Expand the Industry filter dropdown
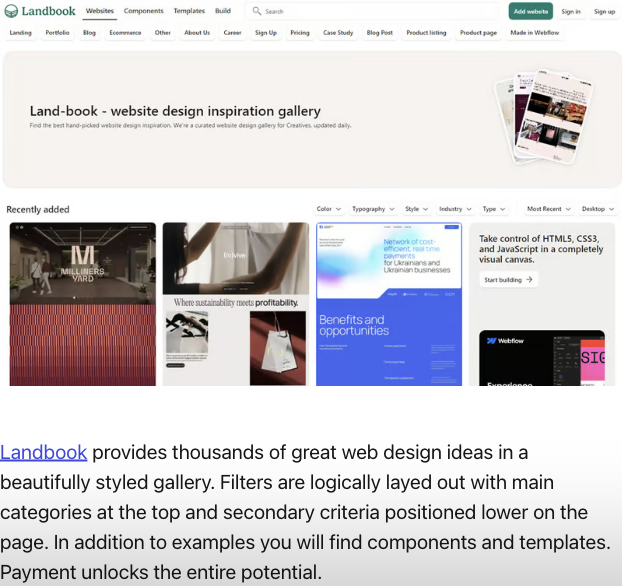This screenshot has height=586, width=622. click(x=455, y=209)
